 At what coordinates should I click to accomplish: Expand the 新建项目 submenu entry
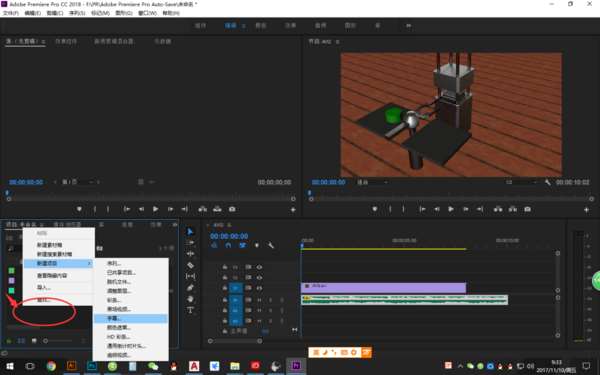click(x=58, y=263)
